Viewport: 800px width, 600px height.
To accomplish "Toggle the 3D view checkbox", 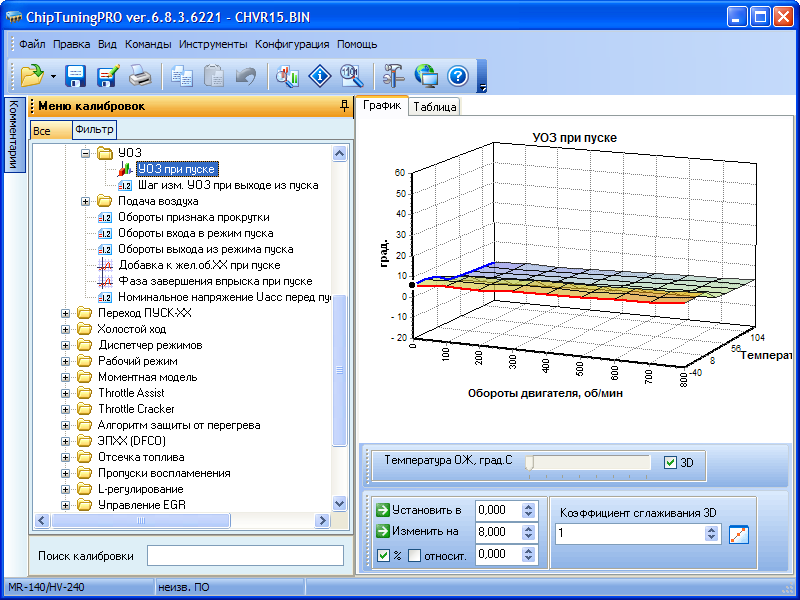I will click(670, 462).
